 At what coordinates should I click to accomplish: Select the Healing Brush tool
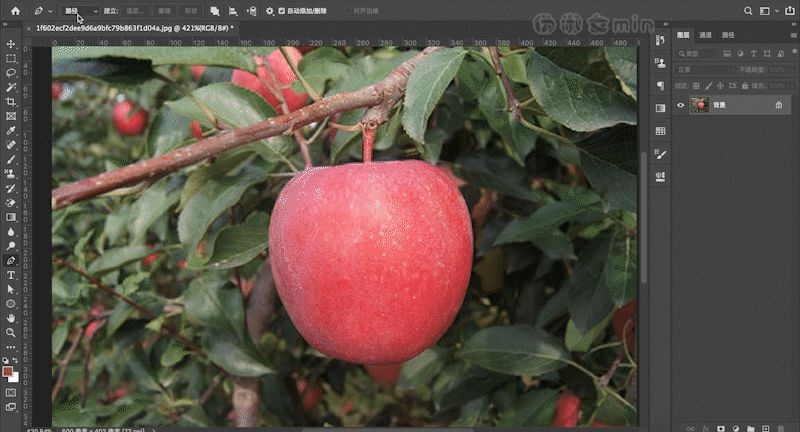point(11,145)
